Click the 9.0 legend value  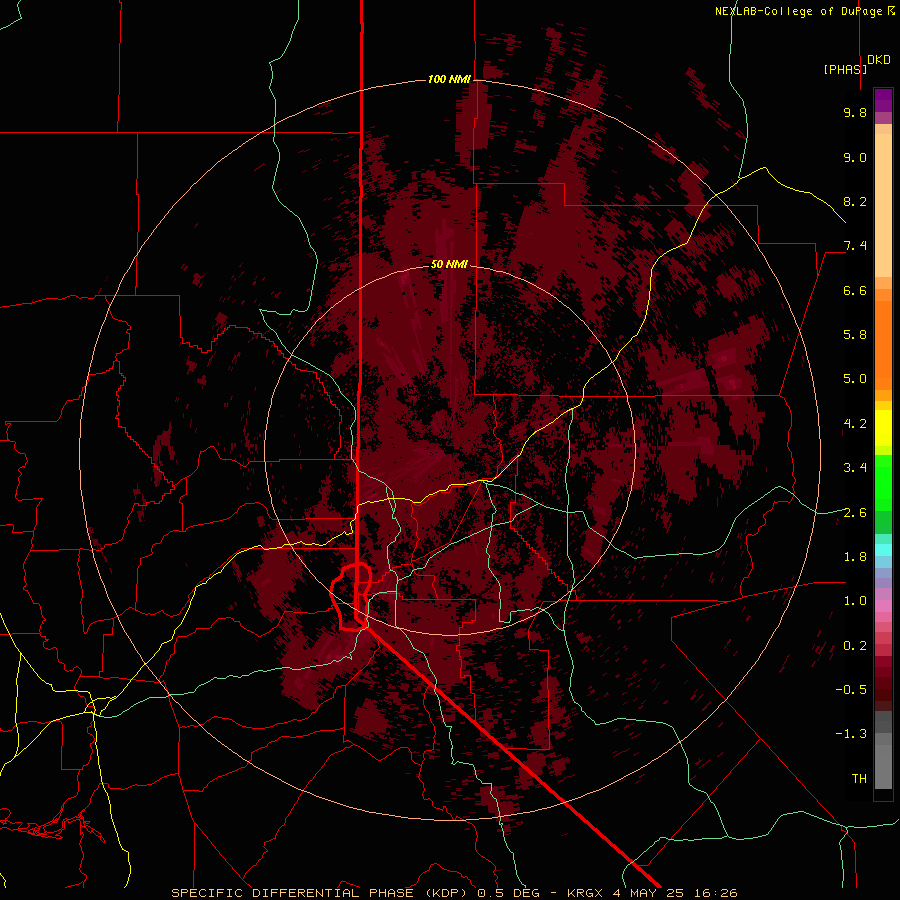(x=855, y=157)
